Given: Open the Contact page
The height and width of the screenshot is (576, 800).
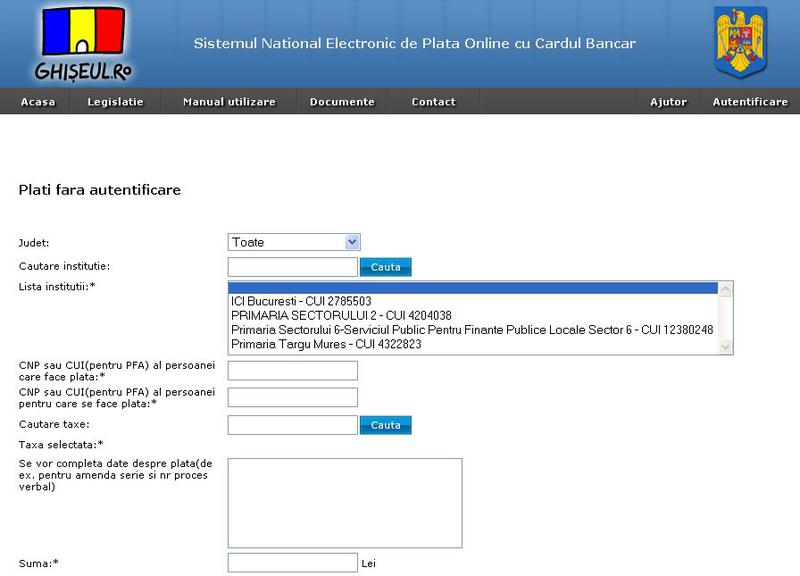Looking at the screenshot, I should pyautogui.click(x=433, y=102).
